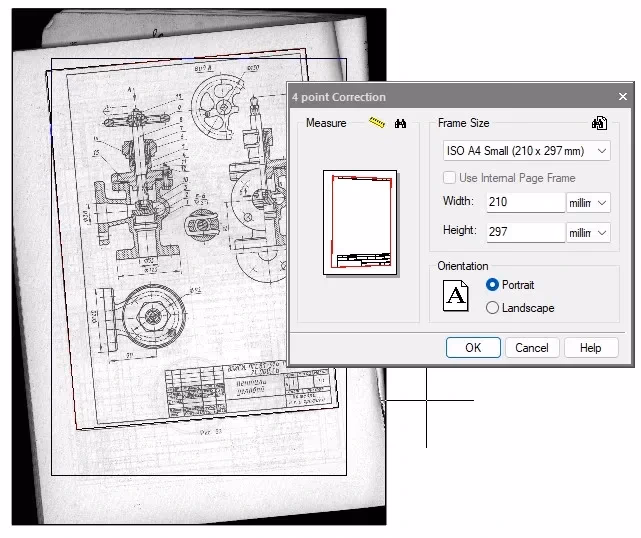
Task: Close the 4 point Correction dialog
Action: click(623, 96)
